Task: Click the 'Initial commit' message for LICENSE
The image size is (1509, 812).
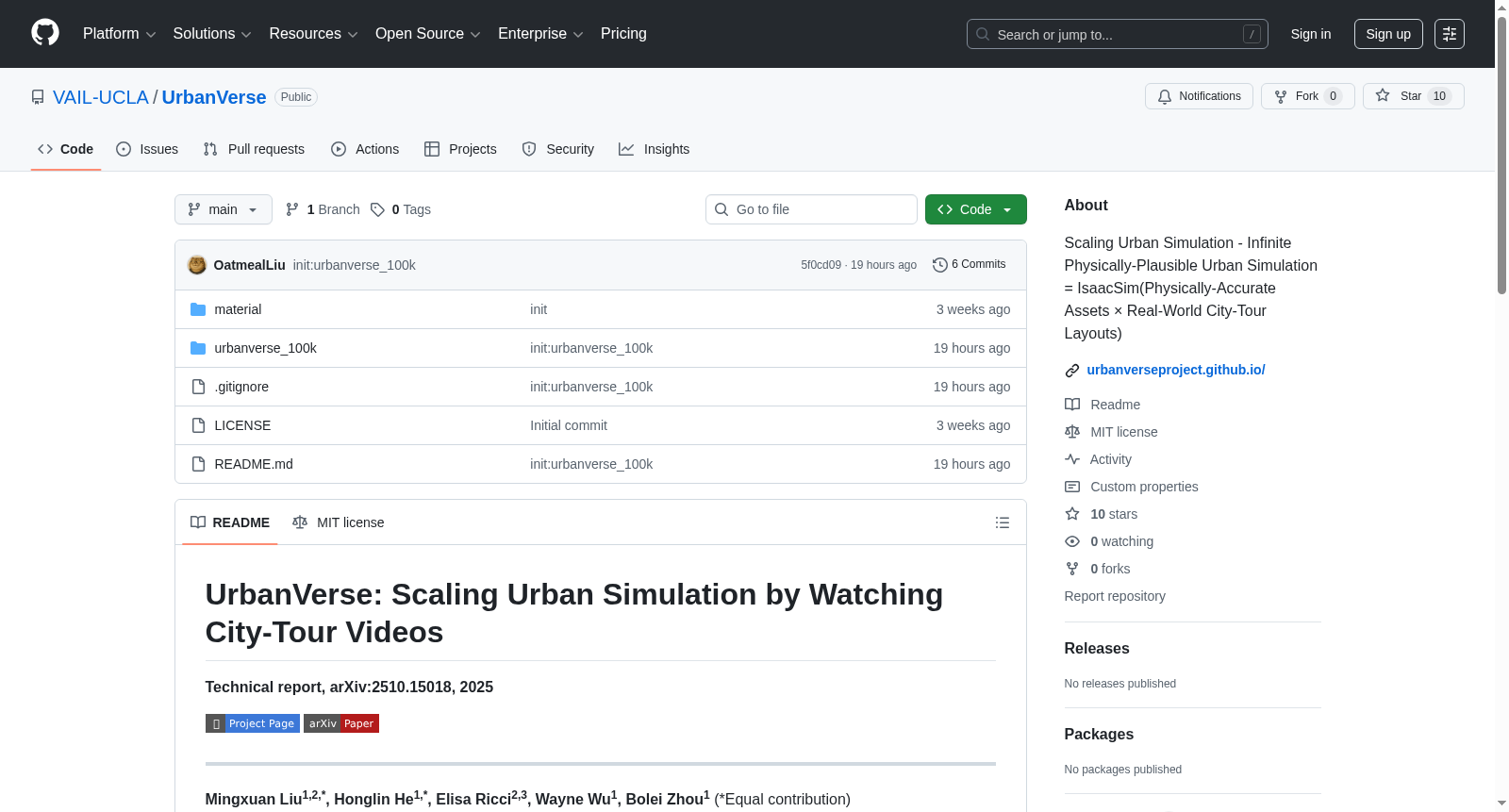Action: coord(569,425)
